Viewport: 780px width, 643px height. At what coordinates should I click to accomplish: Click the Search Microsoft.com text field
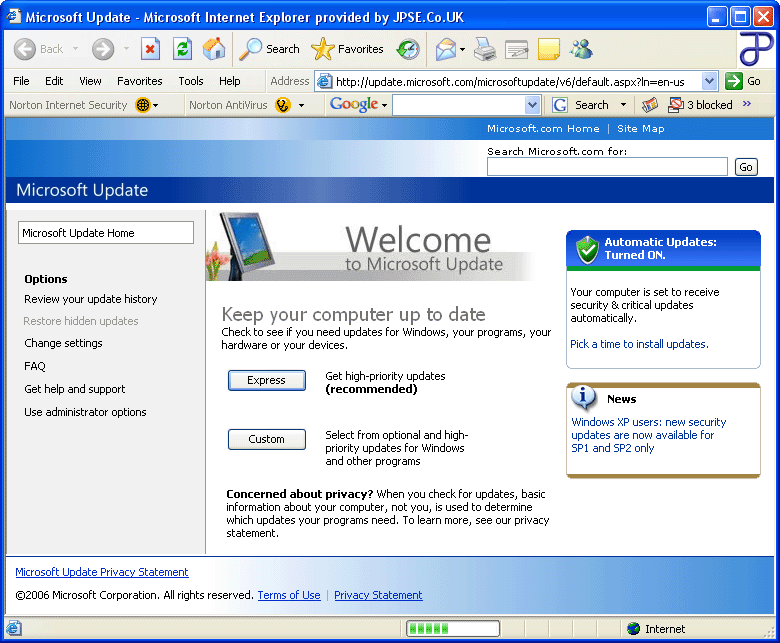point(607,167)
